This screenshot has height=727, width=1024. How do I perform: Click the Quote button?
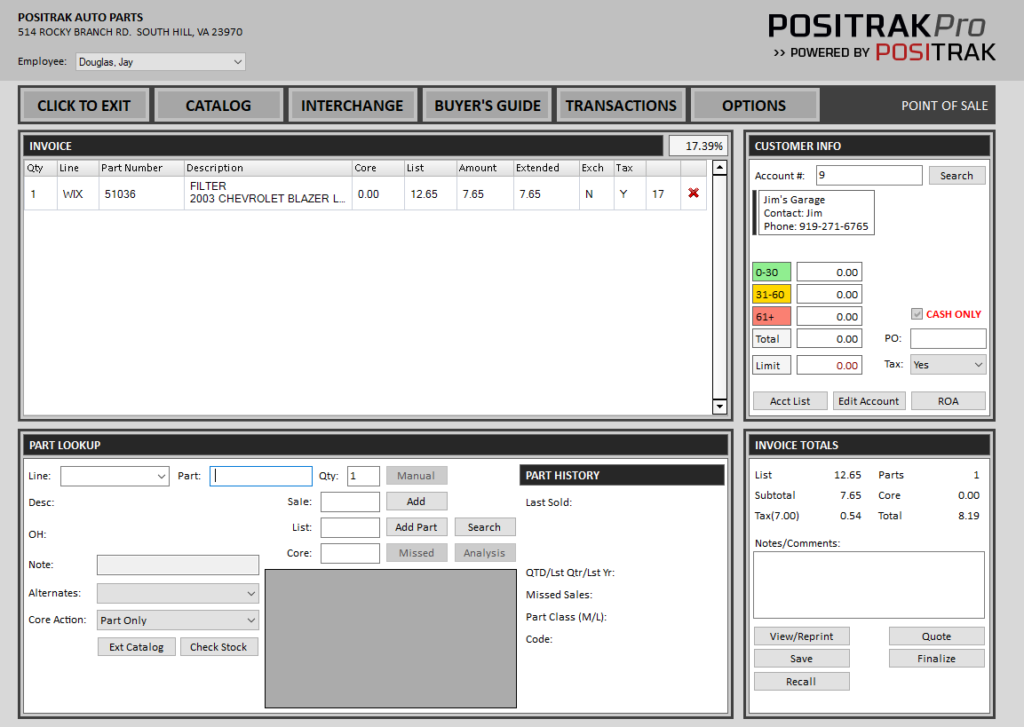(x=936, y=636)
